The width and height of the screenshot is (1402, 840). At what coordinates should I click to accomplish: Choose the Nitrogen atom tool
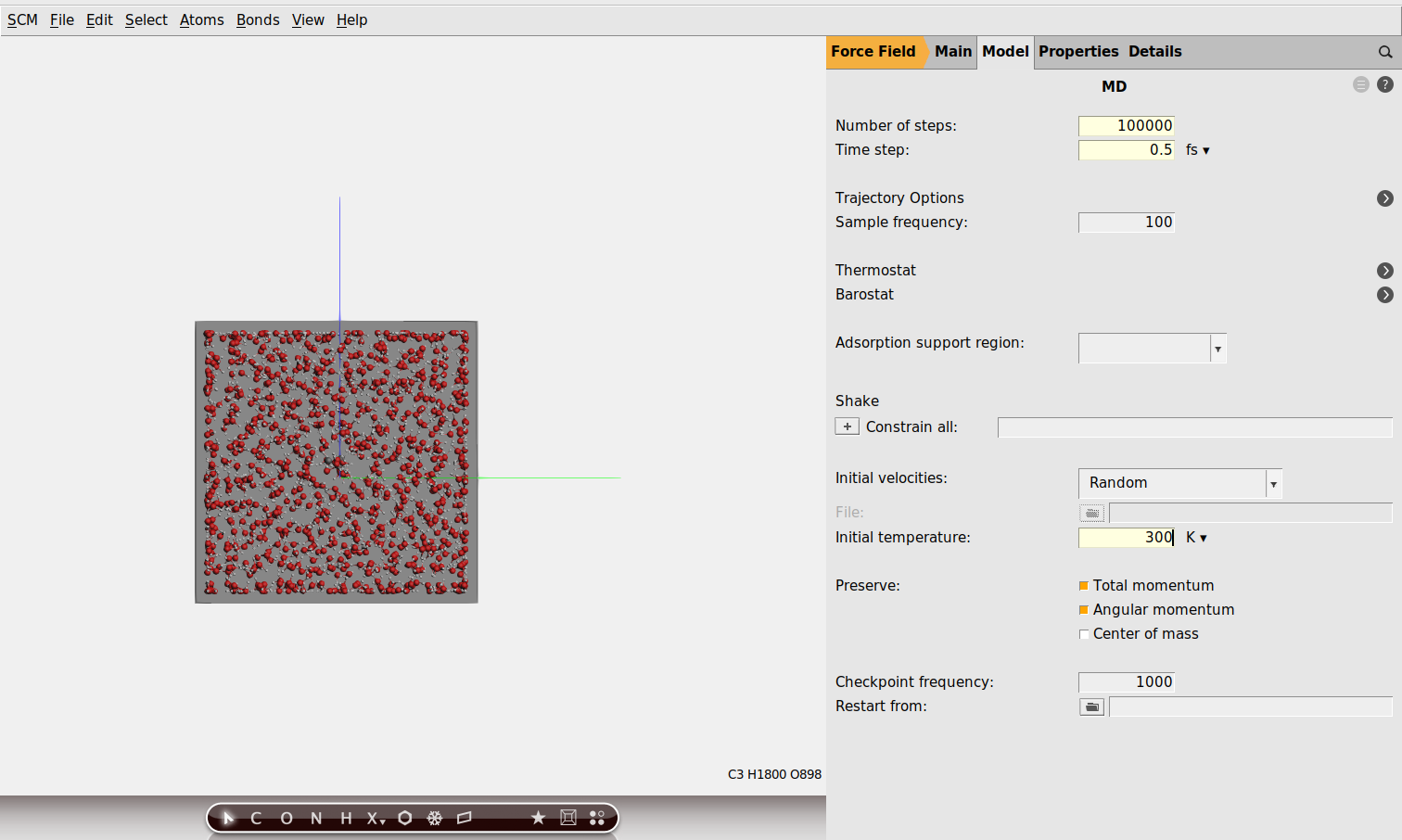coord(316,818)
